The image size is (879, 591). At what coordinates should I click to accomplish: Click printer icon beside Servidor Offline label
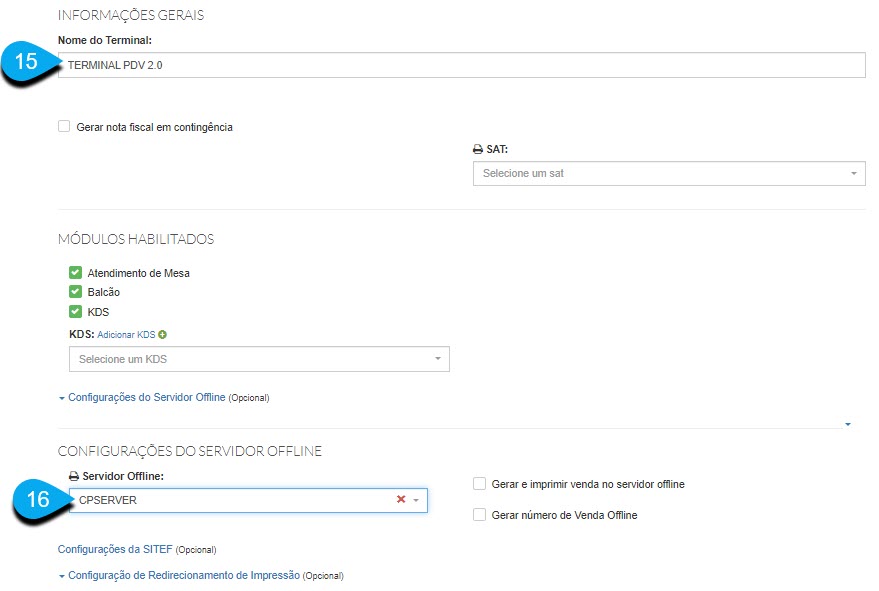click(x=73, y=476)
